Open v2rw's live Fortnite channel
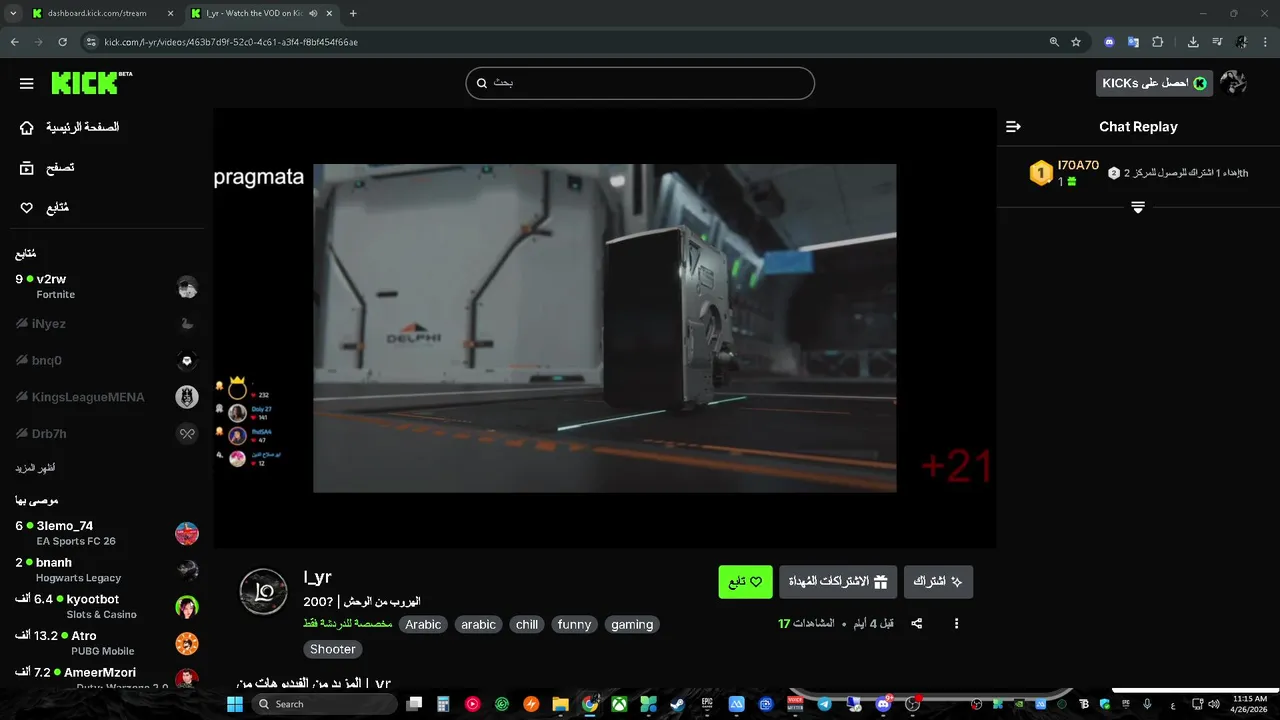The height and width of the screenshot is (720, 1280). (x=106, y=286)
